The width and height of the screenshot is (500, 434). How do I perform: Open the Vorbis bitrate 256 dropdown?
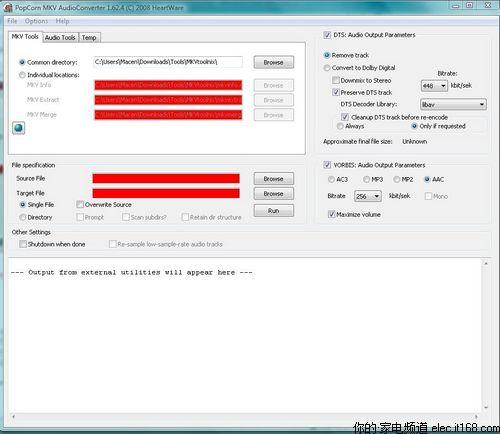368,196
